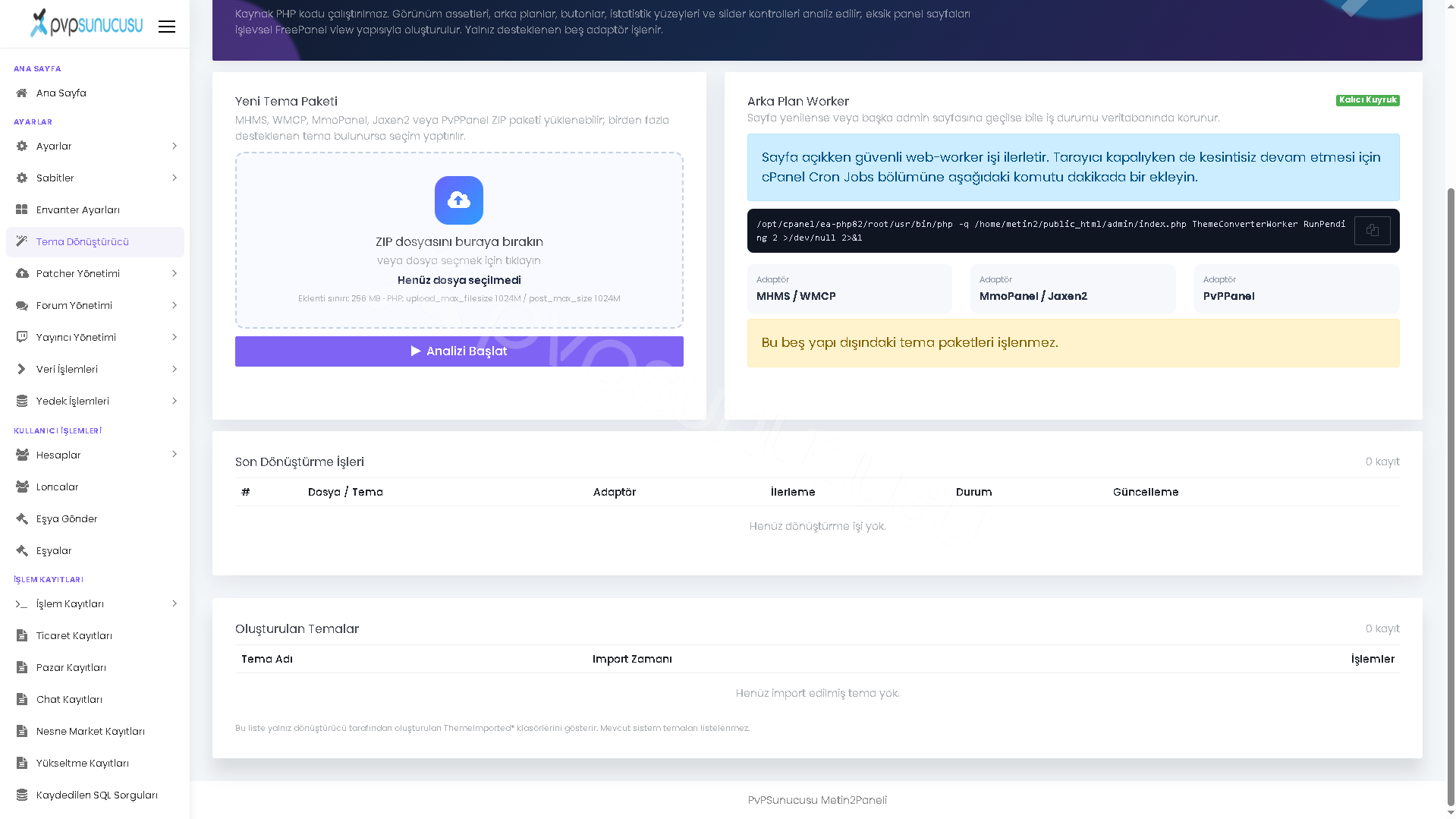Screen dimensions: 1456x819
Task: Expand İşlem Kayıtları menu group
Action: [95, 604]
